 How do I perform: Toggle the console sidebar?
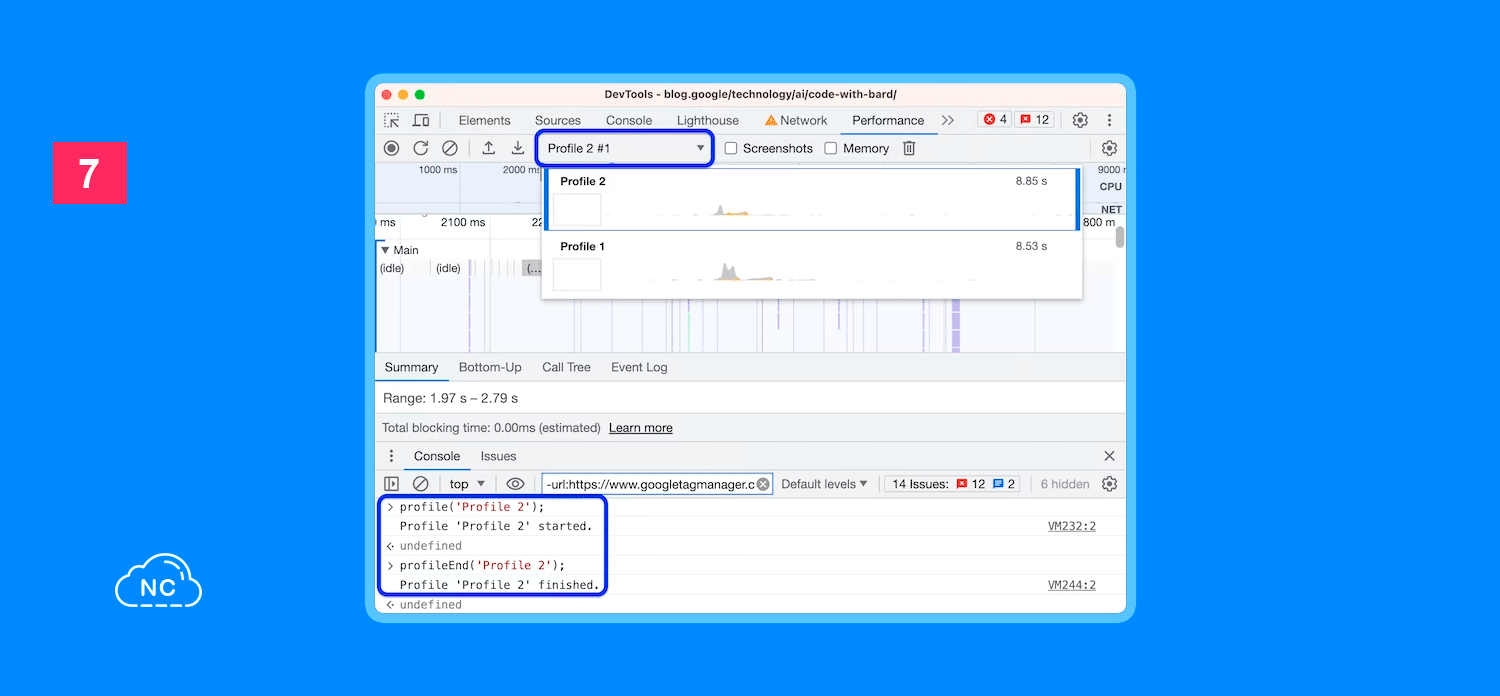(392, 484)
